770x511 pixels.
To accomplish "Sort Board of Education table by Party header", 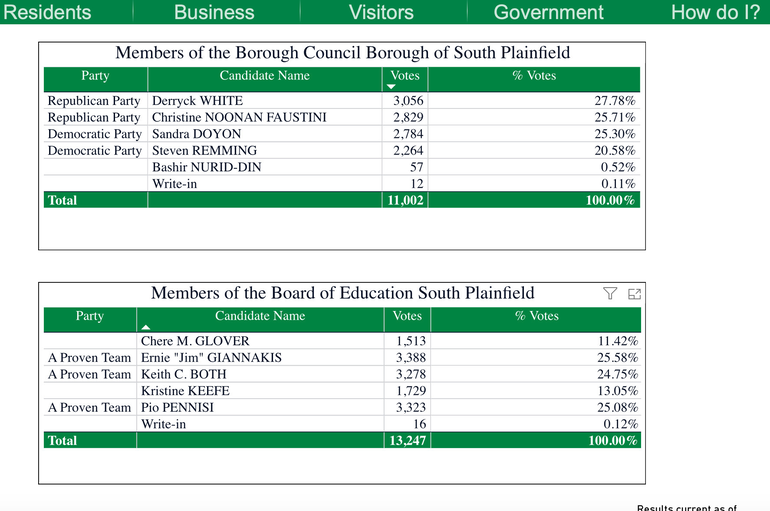I will click(89, 316).
